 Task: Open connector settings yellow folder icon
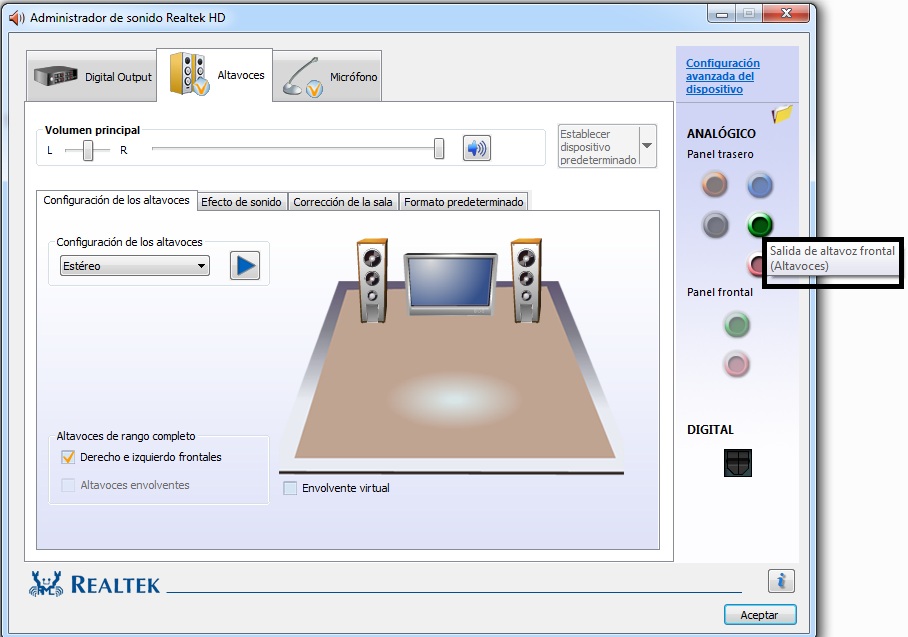click(782, 114)
